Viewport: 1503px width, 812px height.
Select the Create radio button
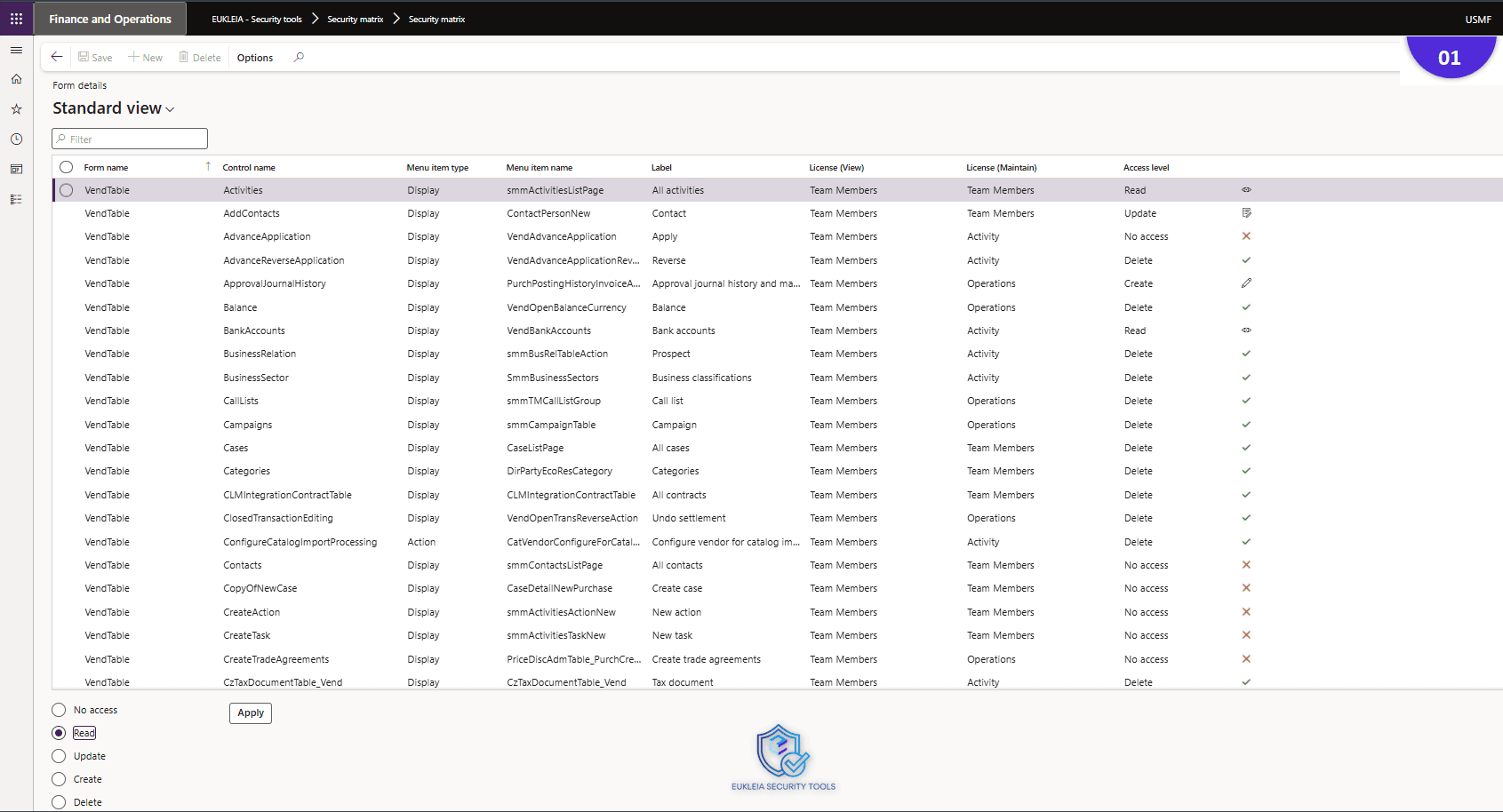pos(59,779)
